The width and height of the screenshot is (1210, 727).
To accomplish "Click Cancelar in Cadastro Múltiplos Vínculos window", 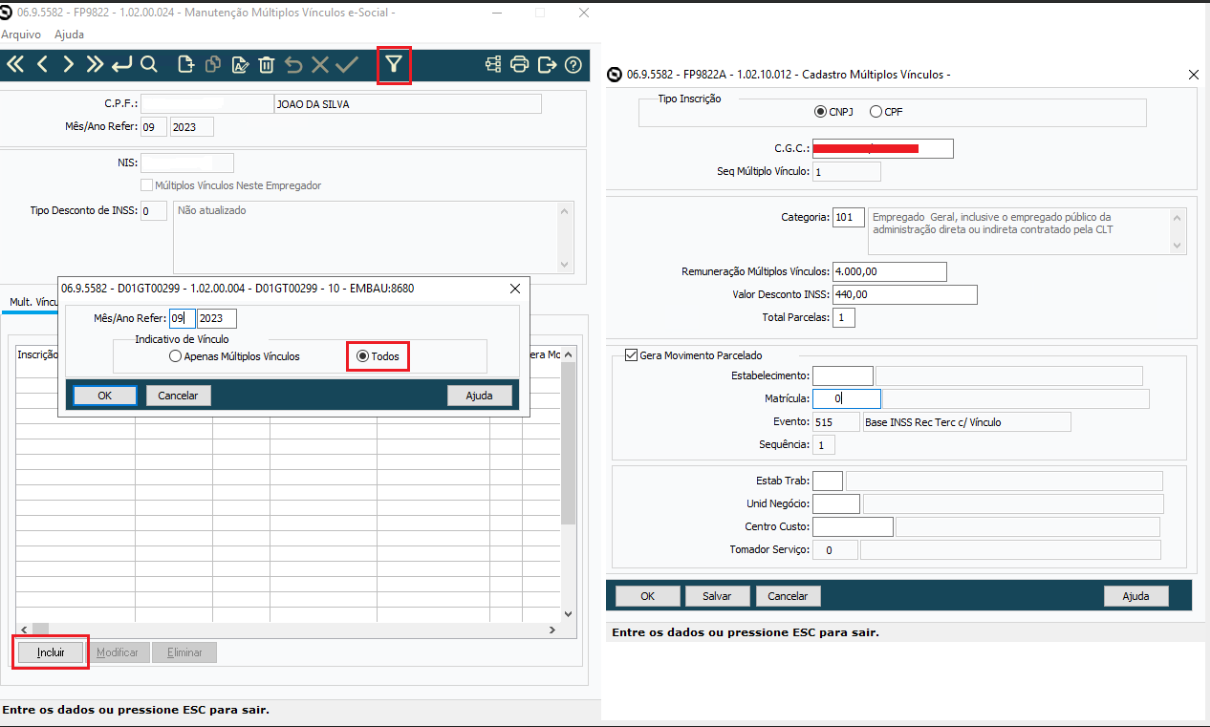I will [x=787, y=596].
